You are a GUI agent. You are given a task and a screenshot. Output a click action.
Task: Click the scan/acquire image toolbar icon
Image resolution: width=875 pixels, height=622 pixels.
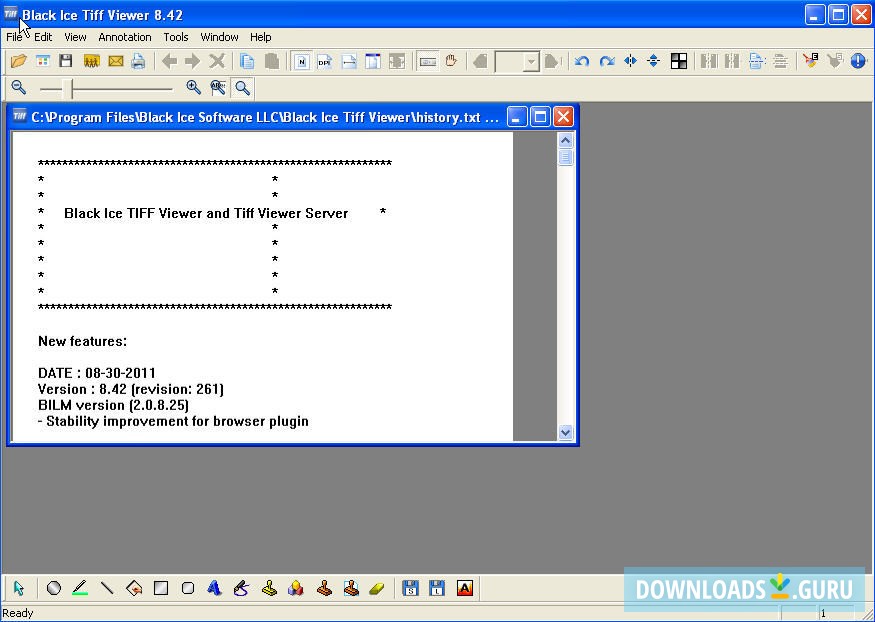pyautogui.click(x=42, y=61)
